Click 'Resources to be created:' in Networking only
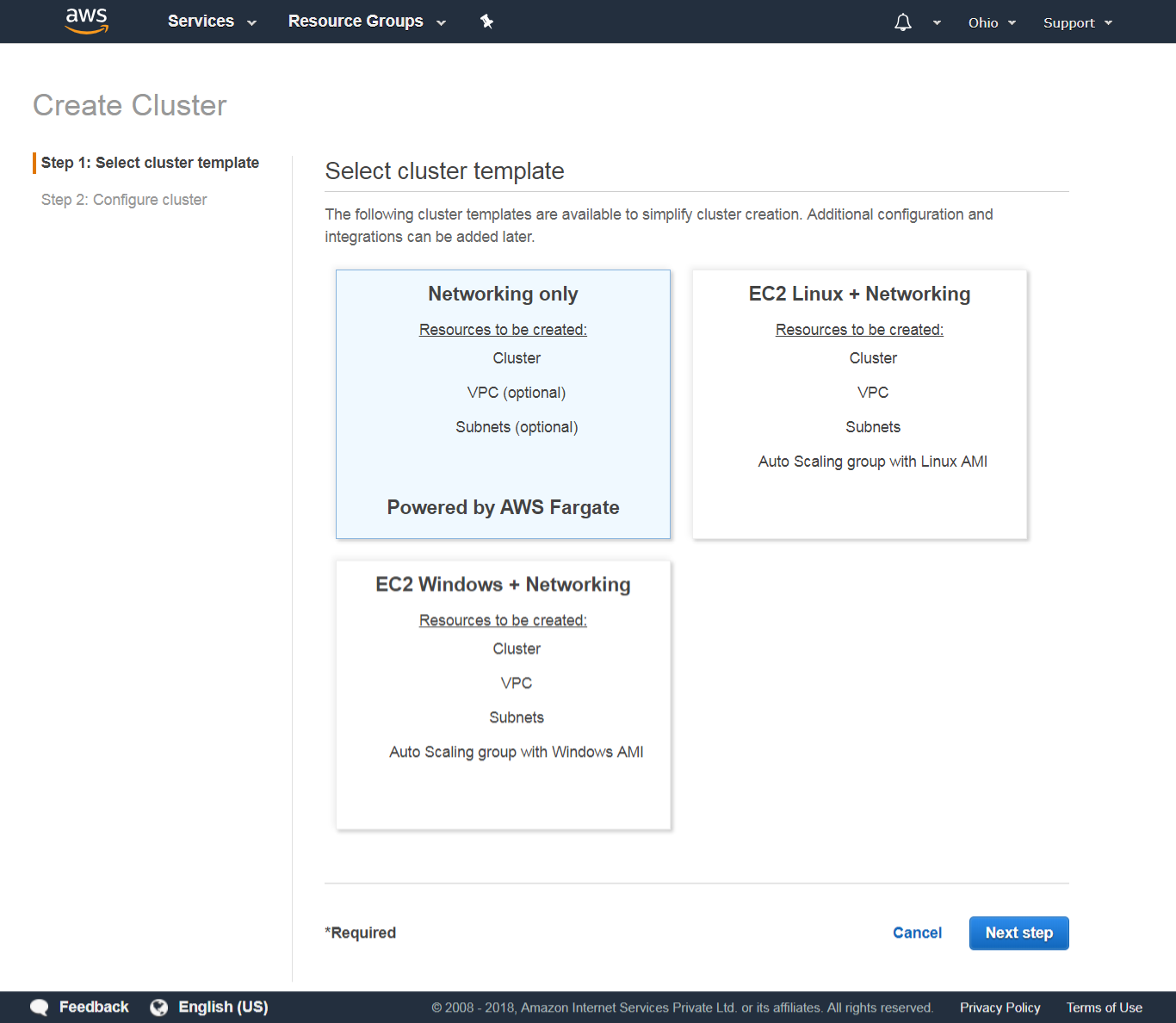Screen dimensions: 1176x1023 [503, 330]
